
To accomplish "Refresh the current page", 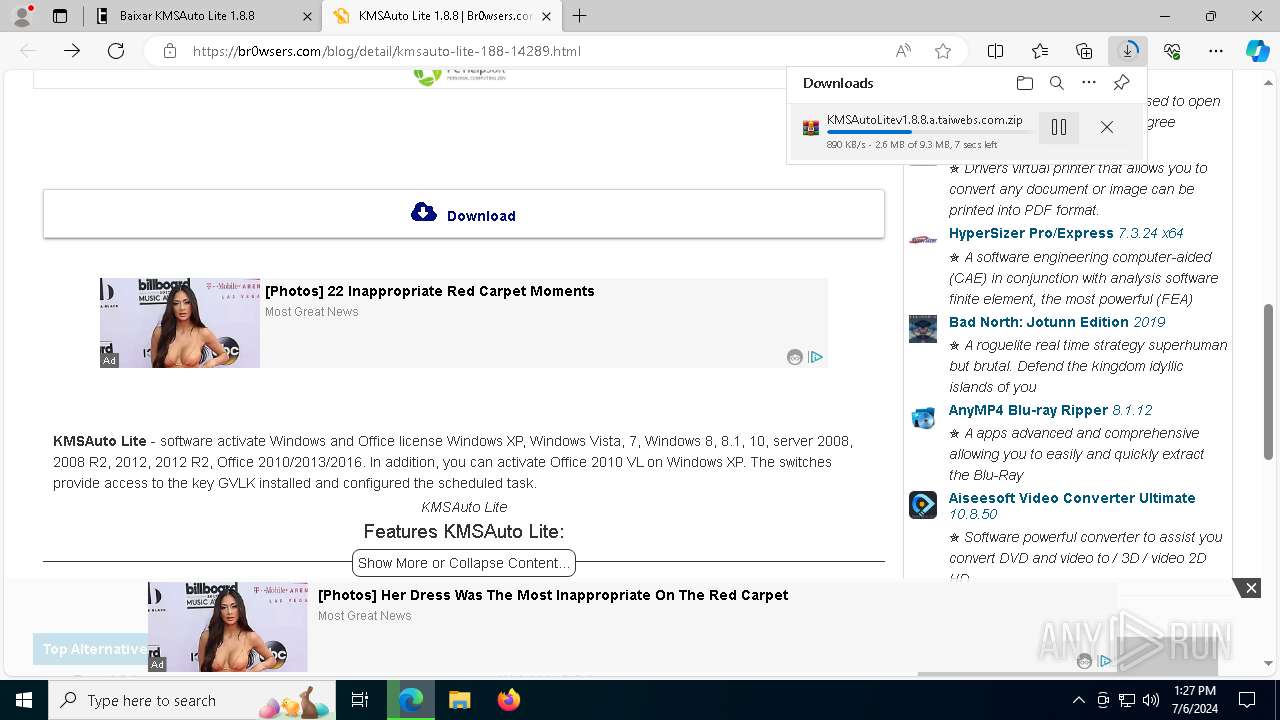I will coord(116,51).
